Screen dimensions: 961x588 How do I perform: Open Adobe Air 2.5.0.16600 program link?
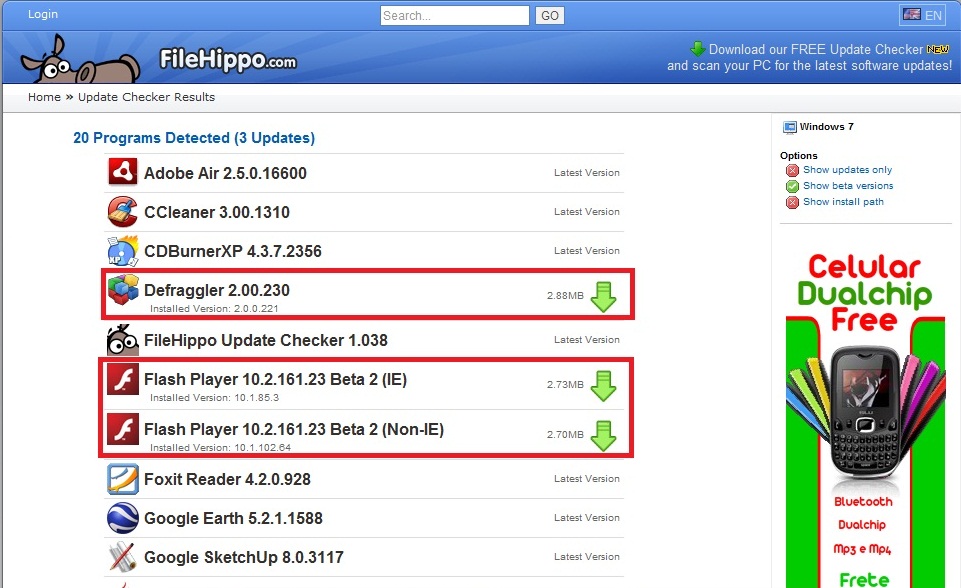pyautogui.click(x=225, y=173)
